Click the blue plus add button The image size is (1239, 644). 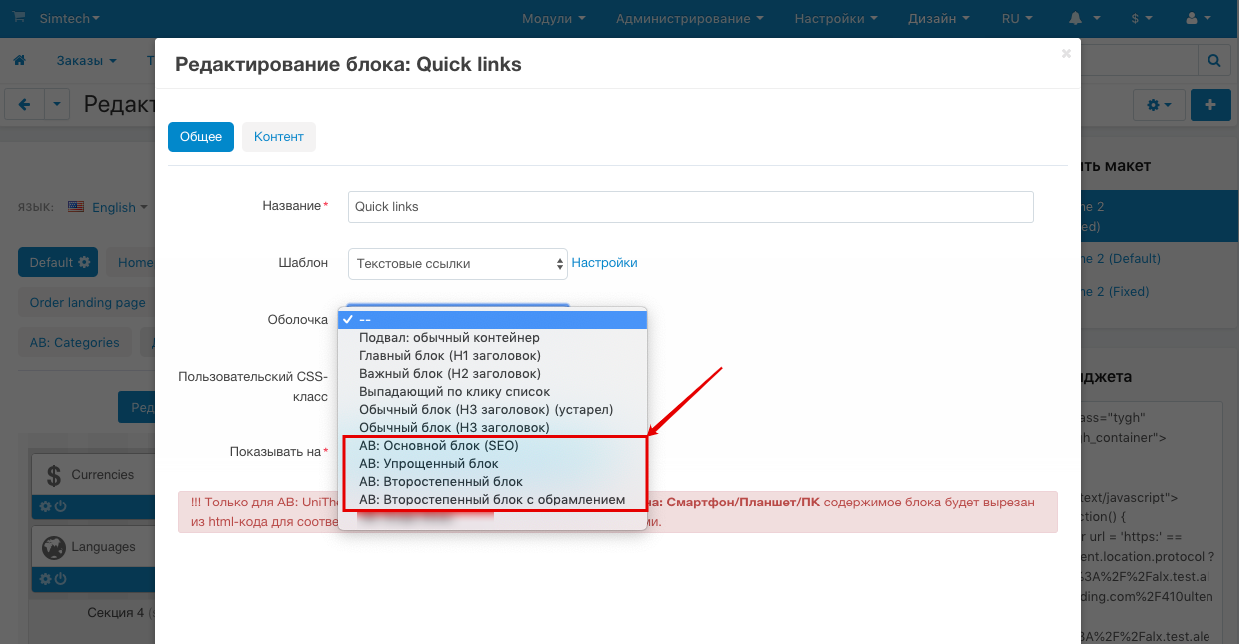tap(1211, 104)
